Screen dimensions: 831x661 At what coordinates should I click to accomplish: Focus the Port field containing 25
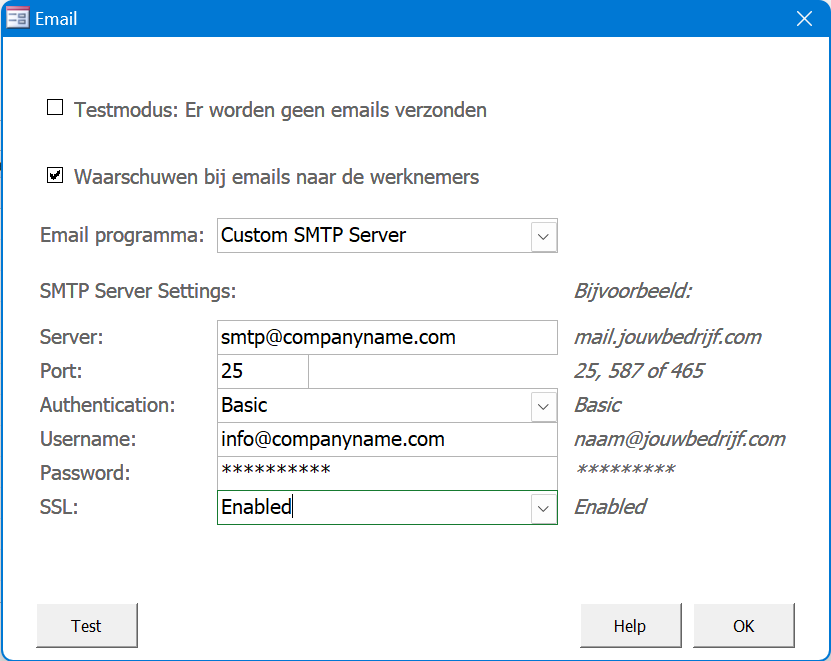click(262, 372)
